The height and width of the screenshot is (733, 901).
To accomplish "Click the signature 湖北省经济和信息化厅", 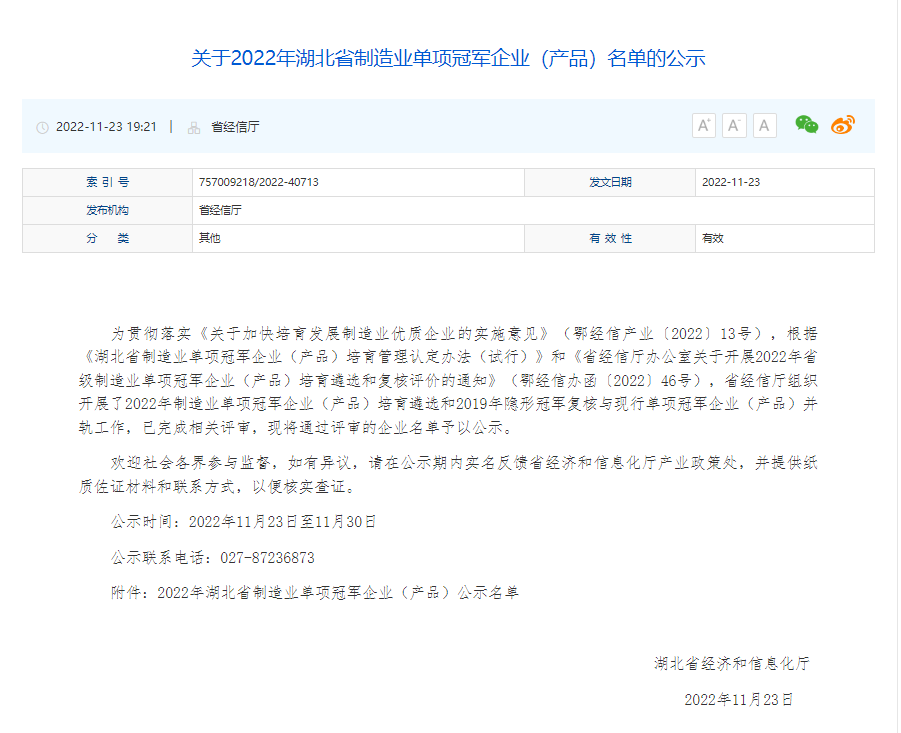I will (x=731, y=663).
